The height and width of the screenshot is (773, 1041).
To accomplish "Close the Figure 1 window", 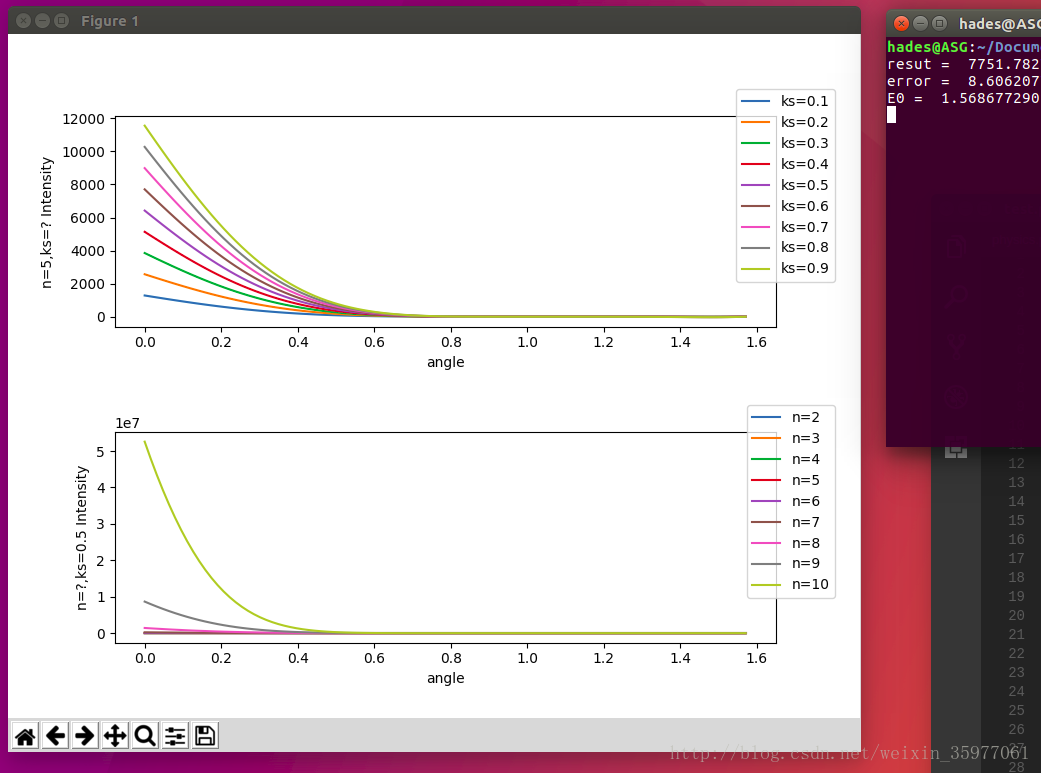I will (x=23, y=21).
